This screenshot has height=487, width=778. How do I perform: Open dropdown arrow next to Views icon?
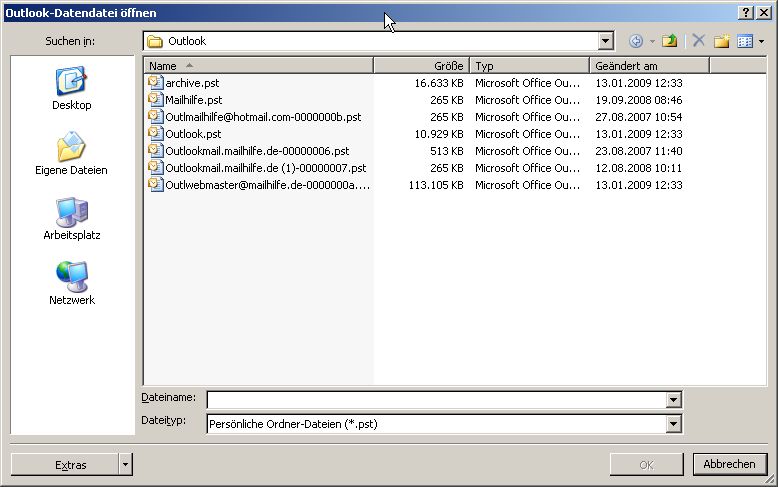coord(761,42)
